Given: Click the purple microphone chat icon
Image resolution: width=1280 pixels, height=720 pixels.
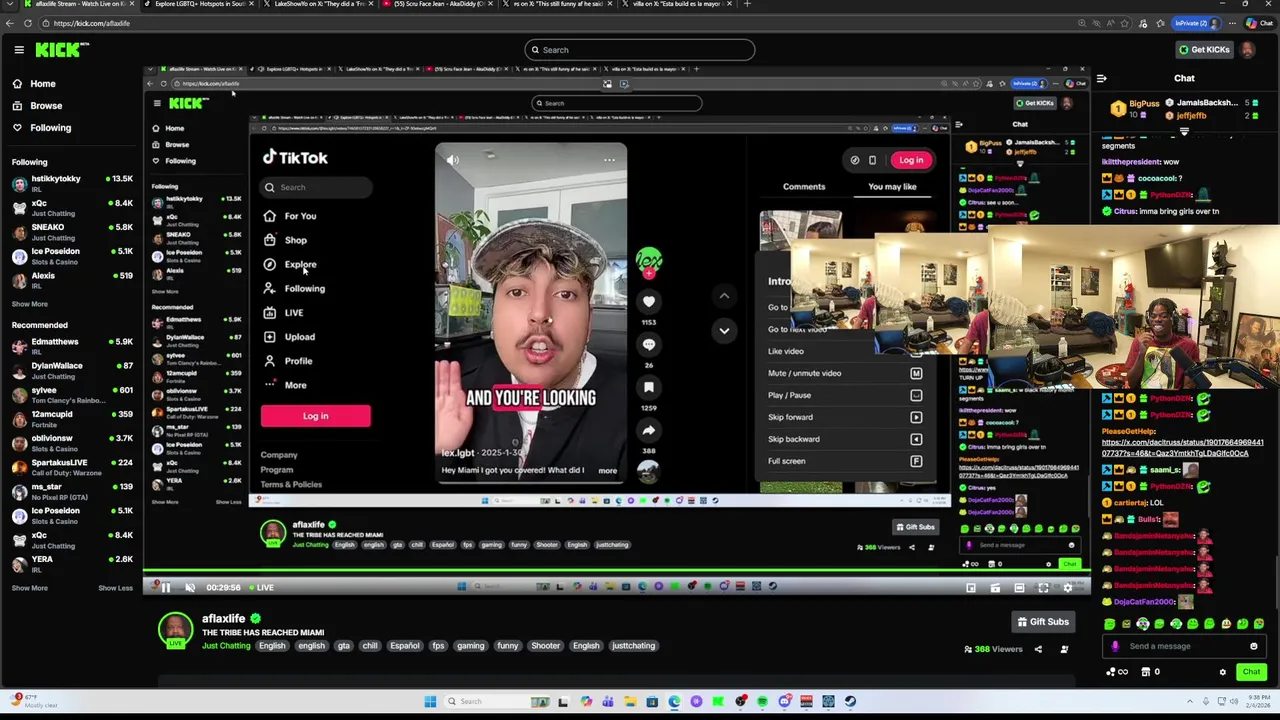Looking at the screenshot, I should pyautogui.click(x=1116, y=646).
